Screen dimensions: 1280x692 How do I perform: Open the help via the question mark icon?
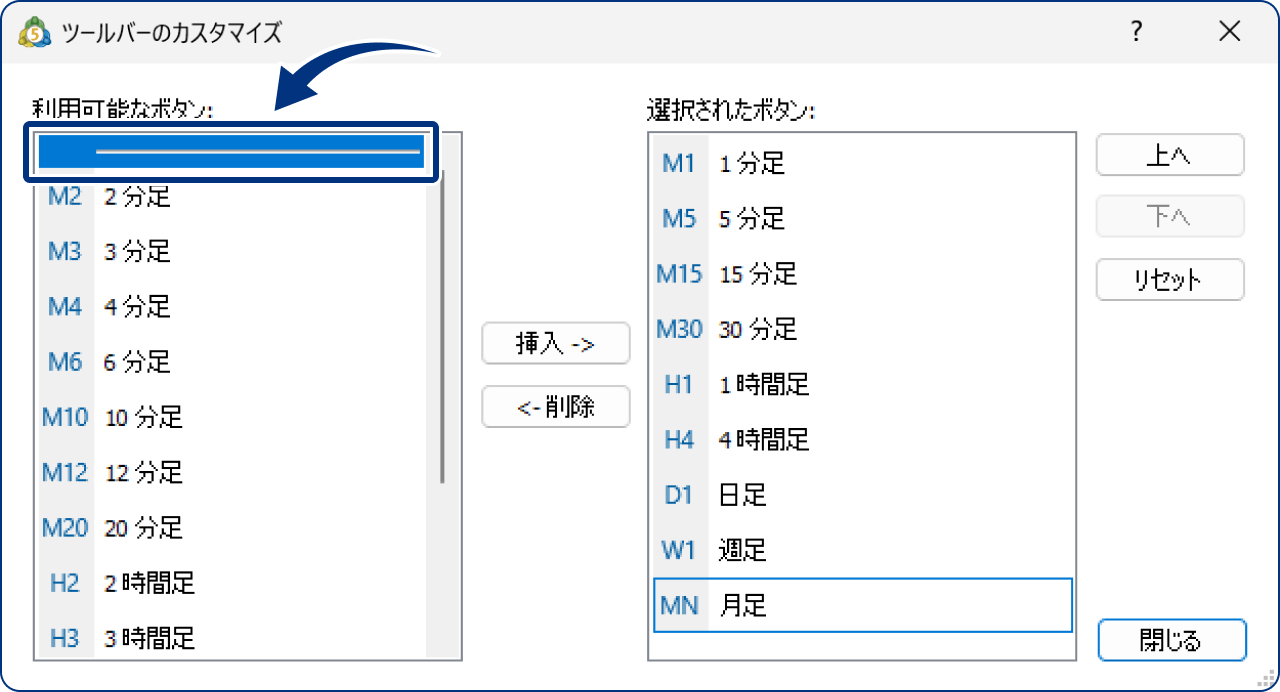(x=1135, y=31)
